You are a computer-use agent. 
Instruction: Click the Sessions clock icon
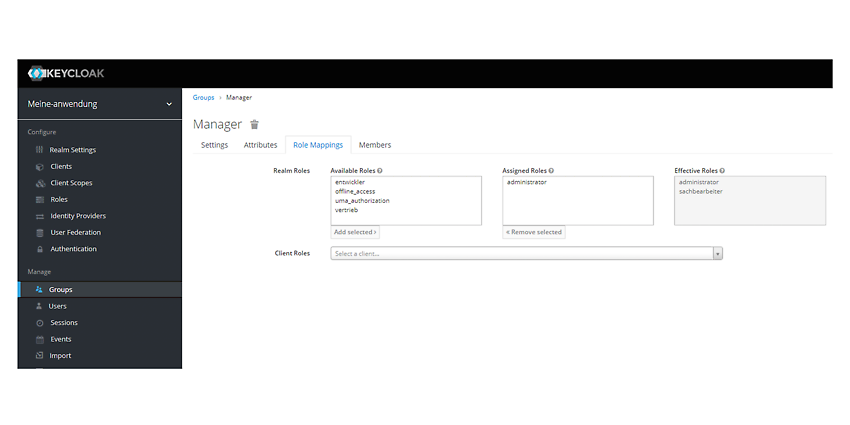tap(40, 323)
